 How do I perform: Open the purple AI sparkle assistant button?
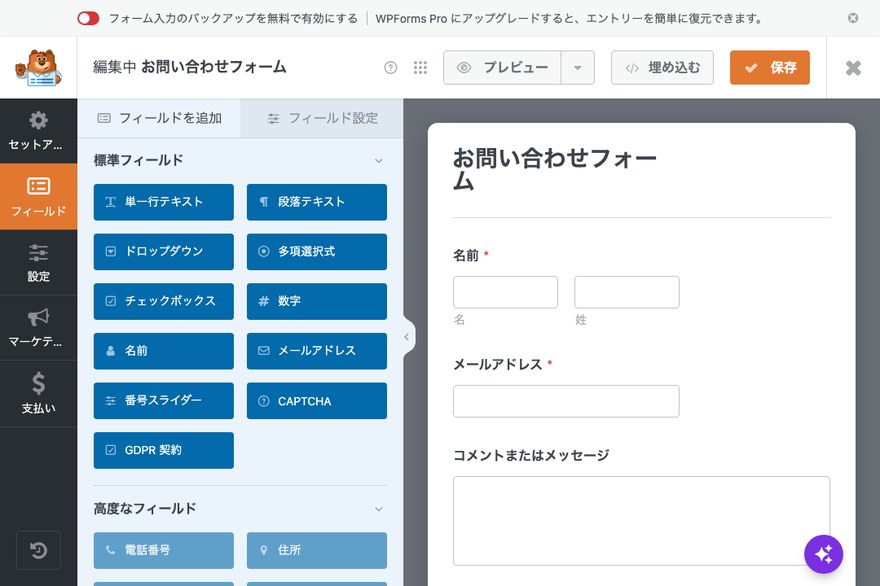pyautogui.click(x=823, y=555)
